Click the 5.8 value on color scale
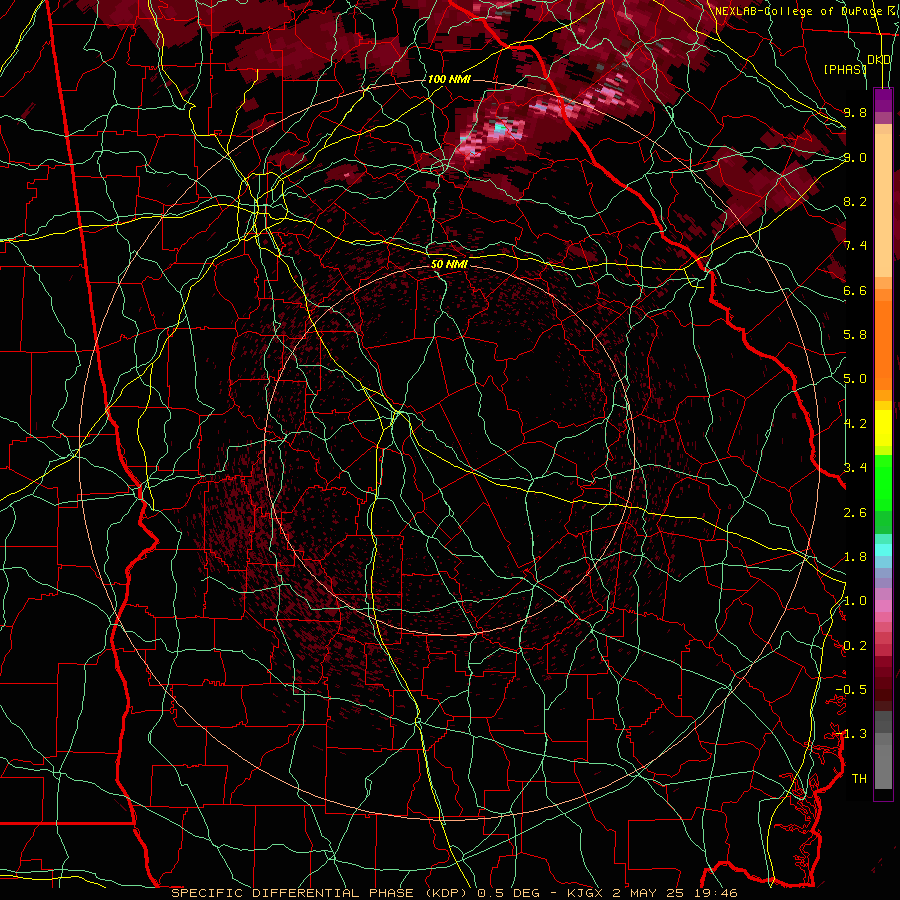This screenshot has height=900, width=900. coord(855,335)
